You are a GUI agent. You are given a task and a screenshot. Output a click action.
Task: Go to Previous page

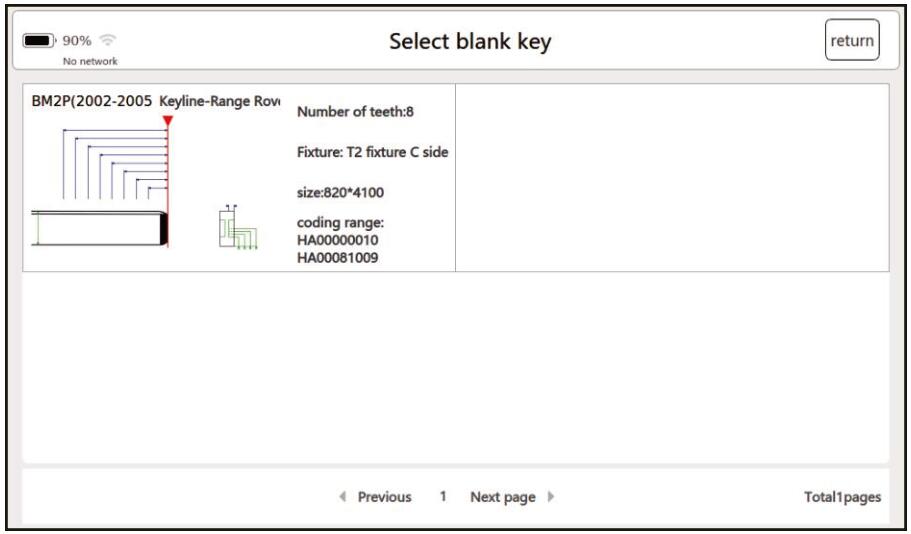point(384,497)
